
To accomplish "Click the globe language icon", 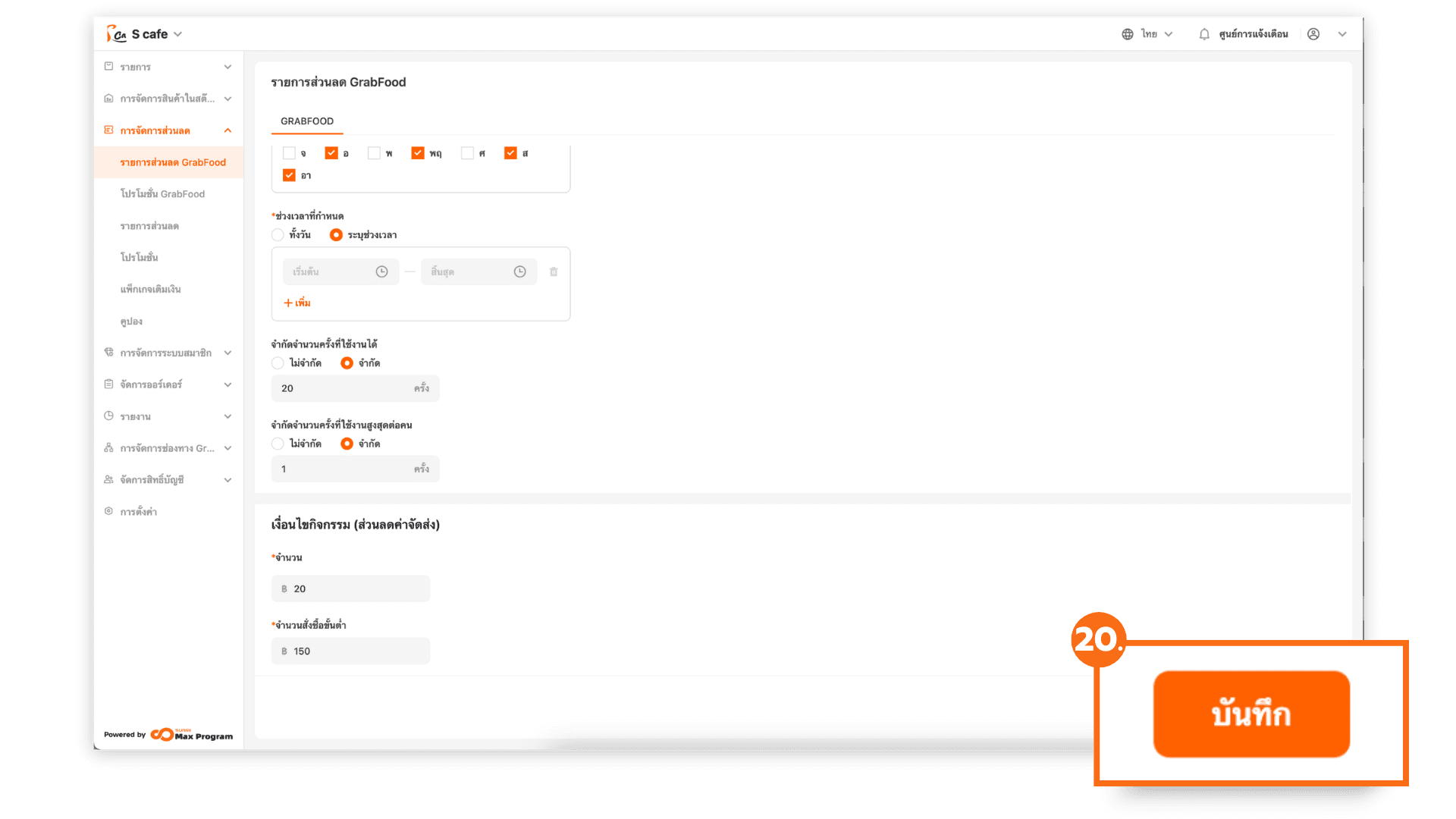I will (x=1128, y=34).
